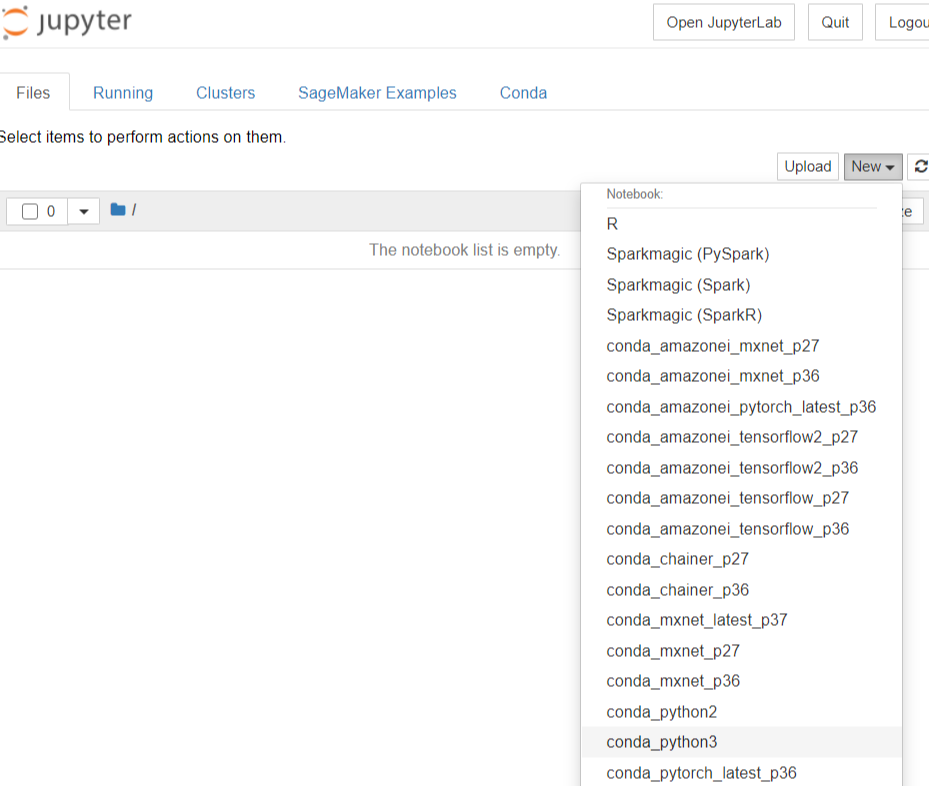929x786 pixels.
Task: Select Sparkmagic (PySpark) kernel
Action: (x=741, y=254)
